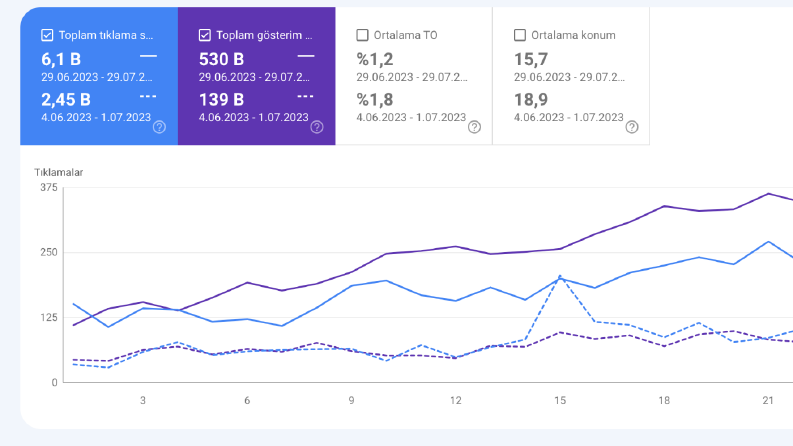This screenshot has height=446, width=793.
Task: Click the 125 y-axis label
Action: point(49,318)
